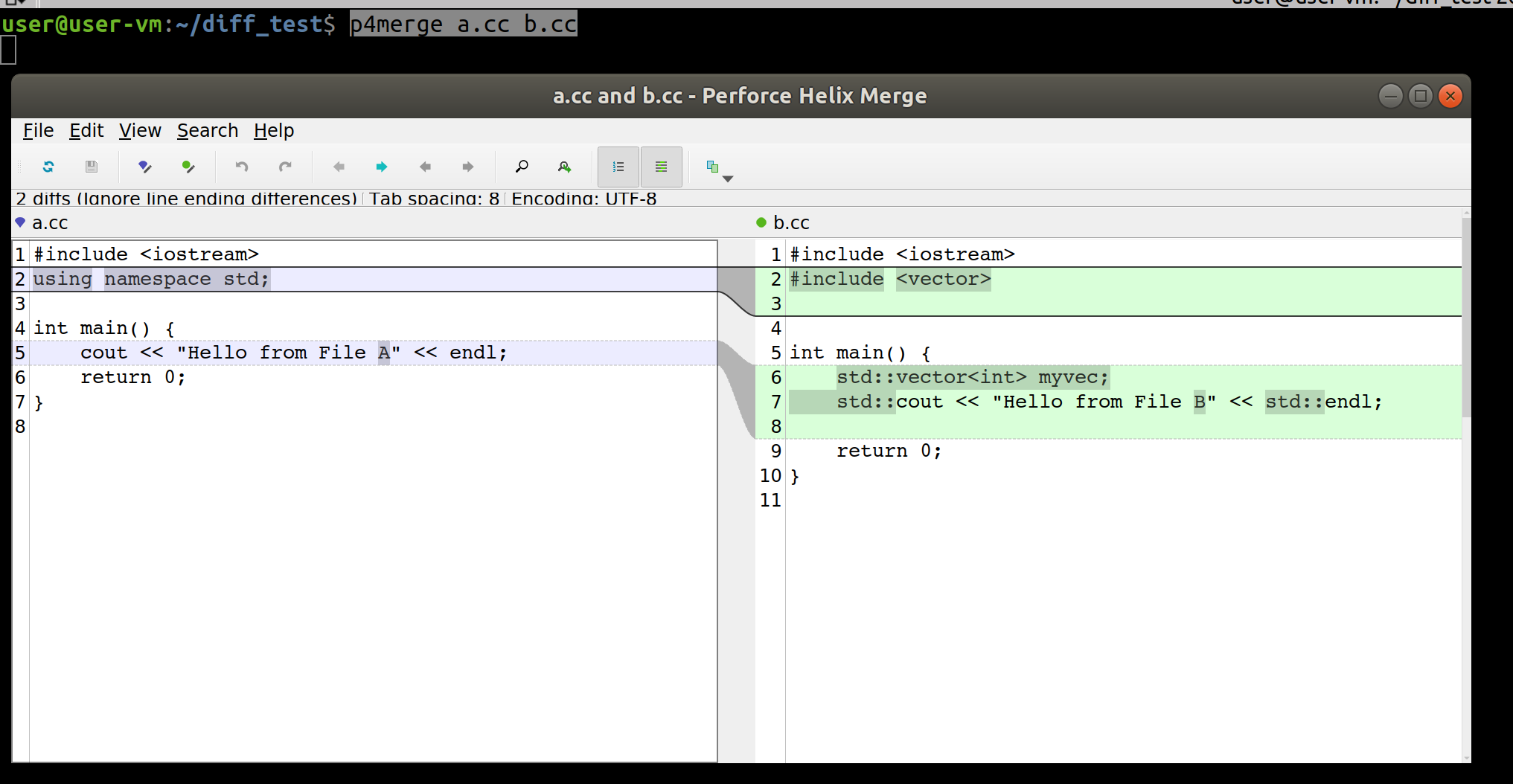Open the Search menu
Viewport: 1513px width, 784px height.
(x=208, y=130)
